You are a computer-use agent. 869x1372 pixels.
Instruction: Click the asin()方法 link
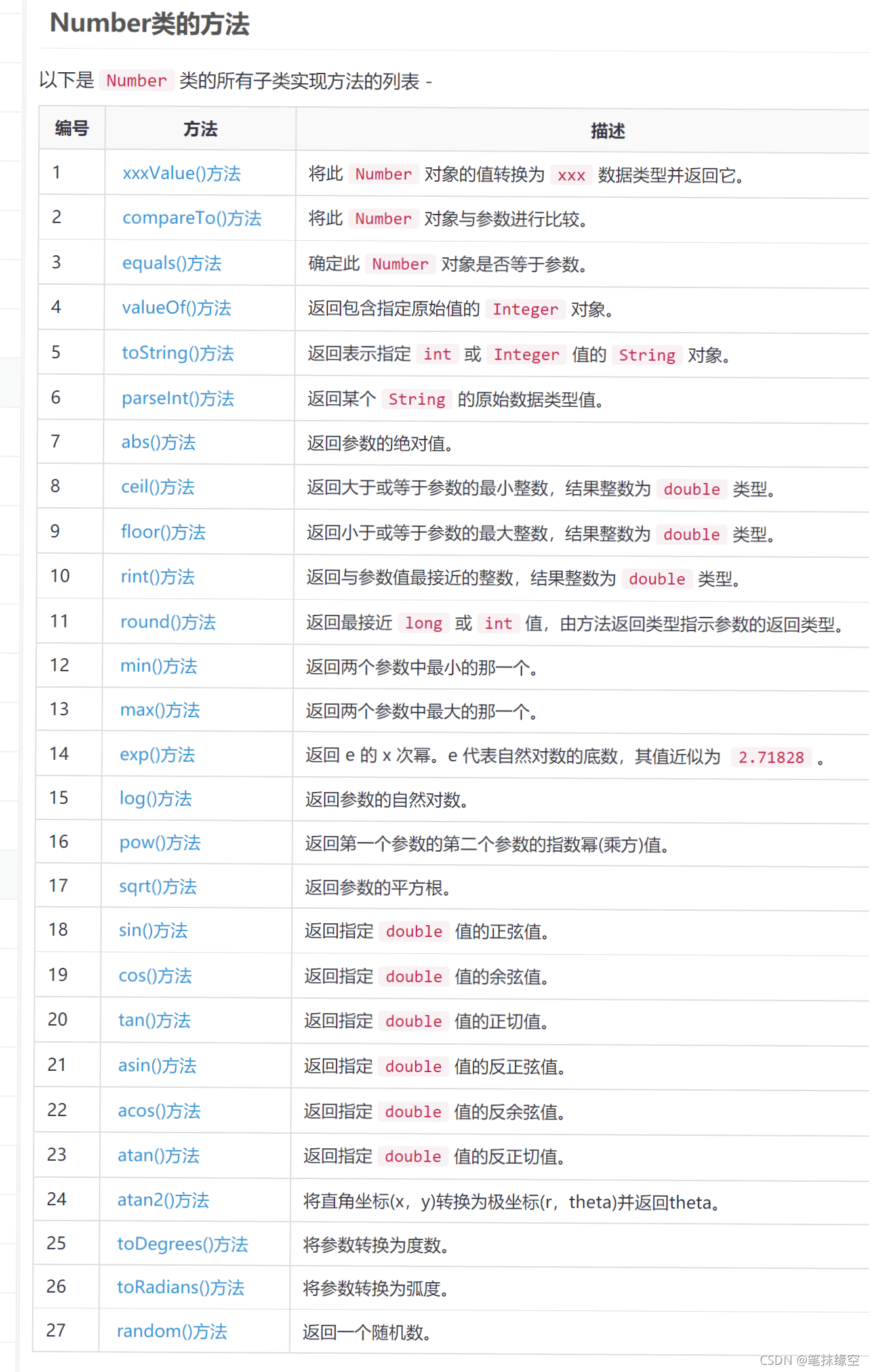157,1066
